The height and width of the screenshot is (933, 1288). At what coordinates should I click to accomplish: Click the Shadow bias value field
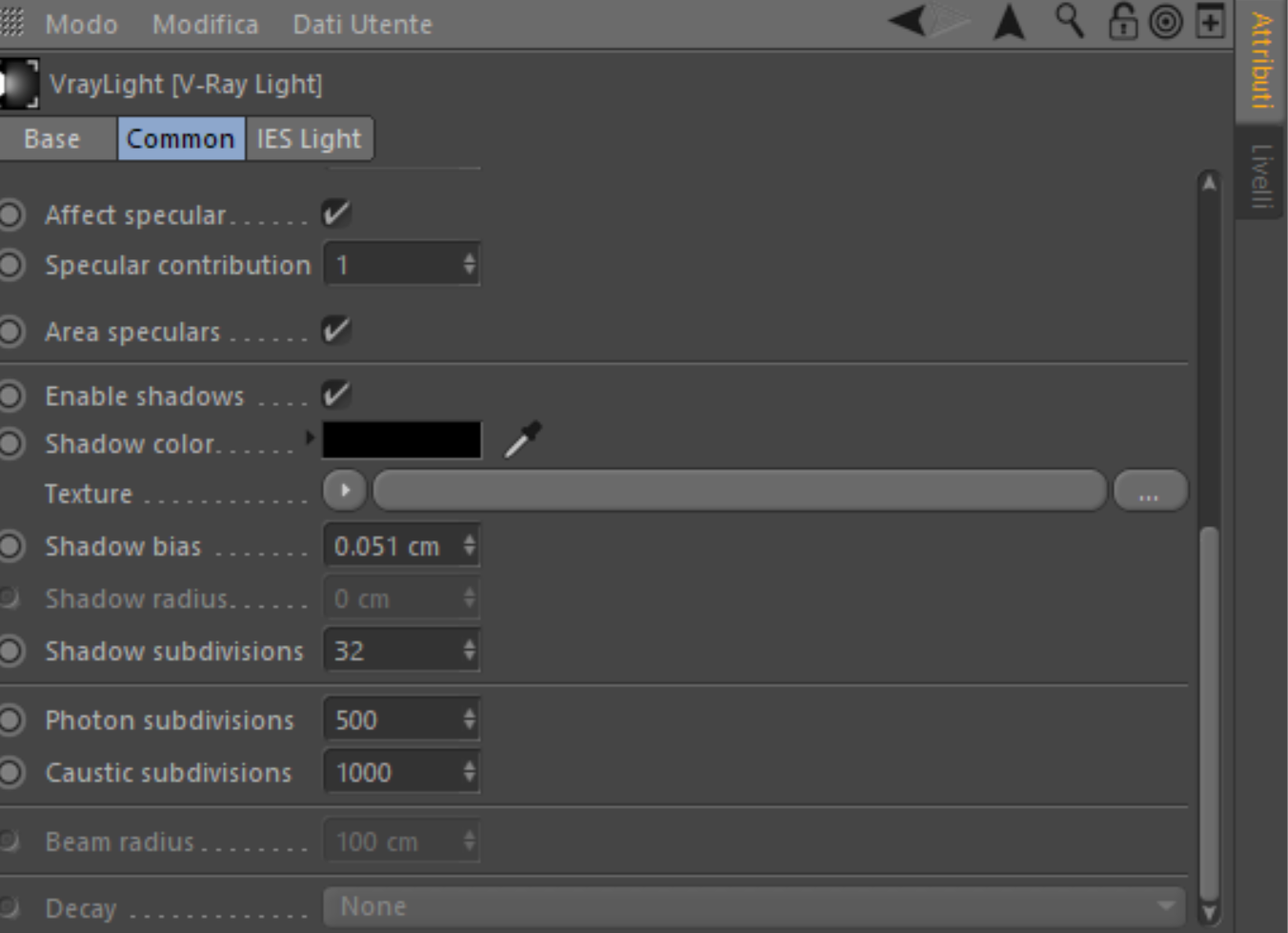tap(401, 546)
